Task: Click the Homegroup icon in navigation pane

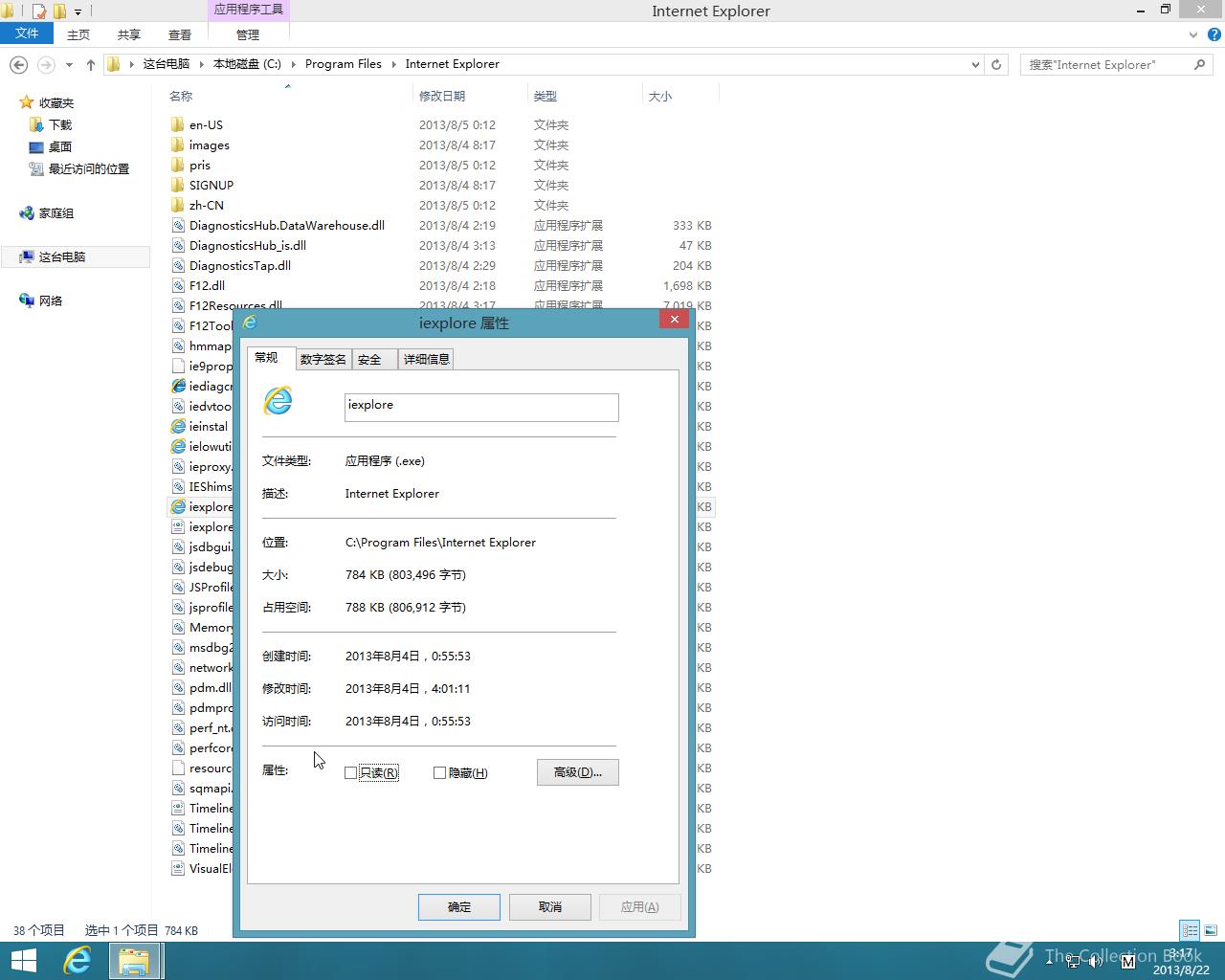Action: (x=27, y=213)
